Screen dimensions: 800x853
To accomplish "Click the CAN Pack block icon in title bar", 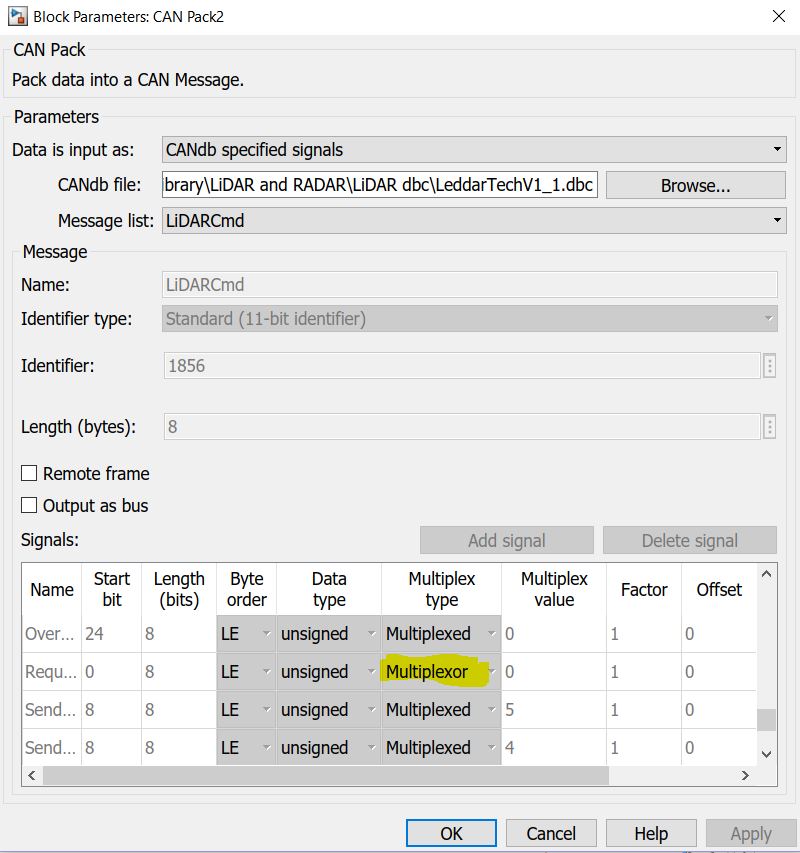I will pyautogui.click(x=14, y=16).
